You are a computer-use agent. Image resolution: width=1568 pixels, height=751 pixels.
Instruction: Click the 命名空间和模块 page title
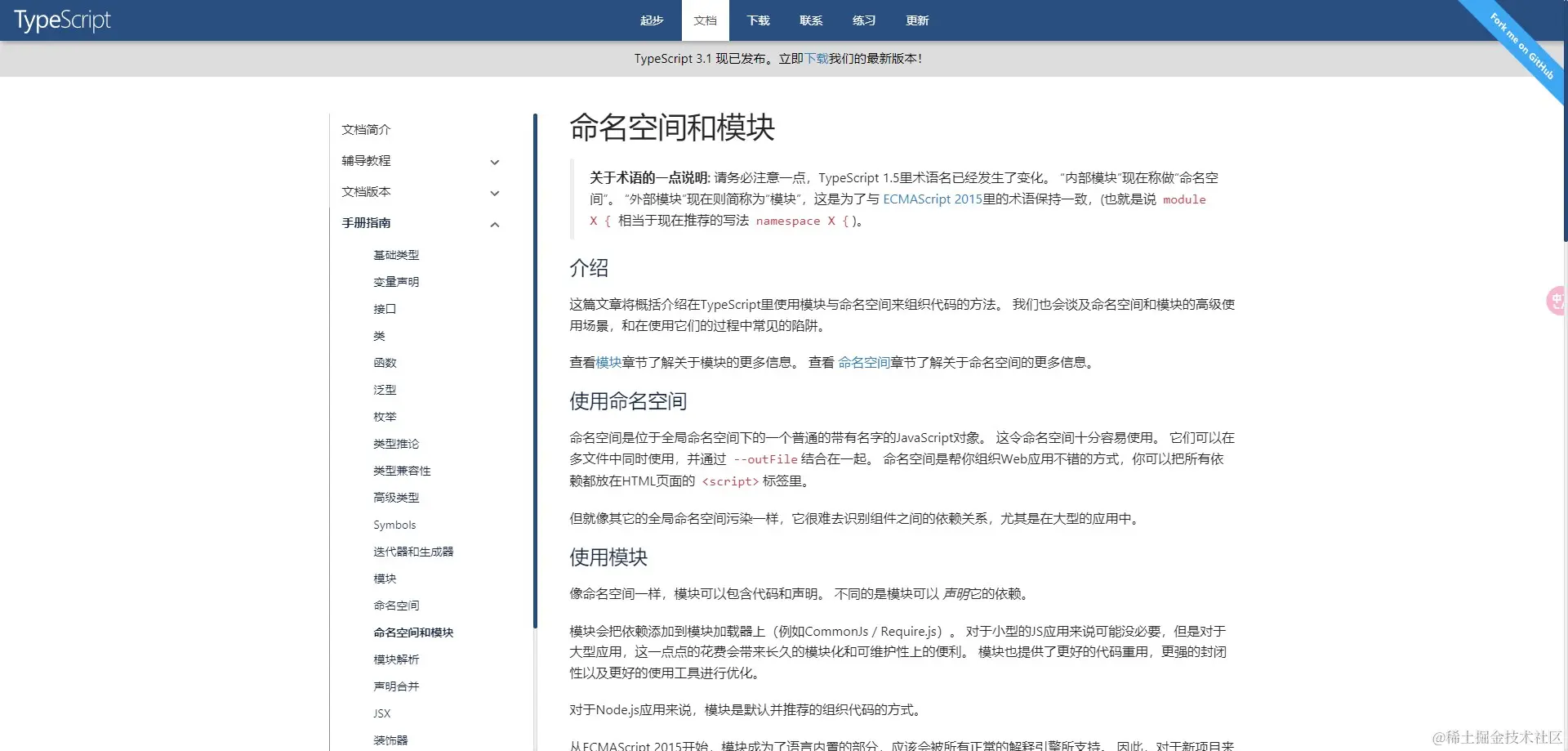click(672, 127)
